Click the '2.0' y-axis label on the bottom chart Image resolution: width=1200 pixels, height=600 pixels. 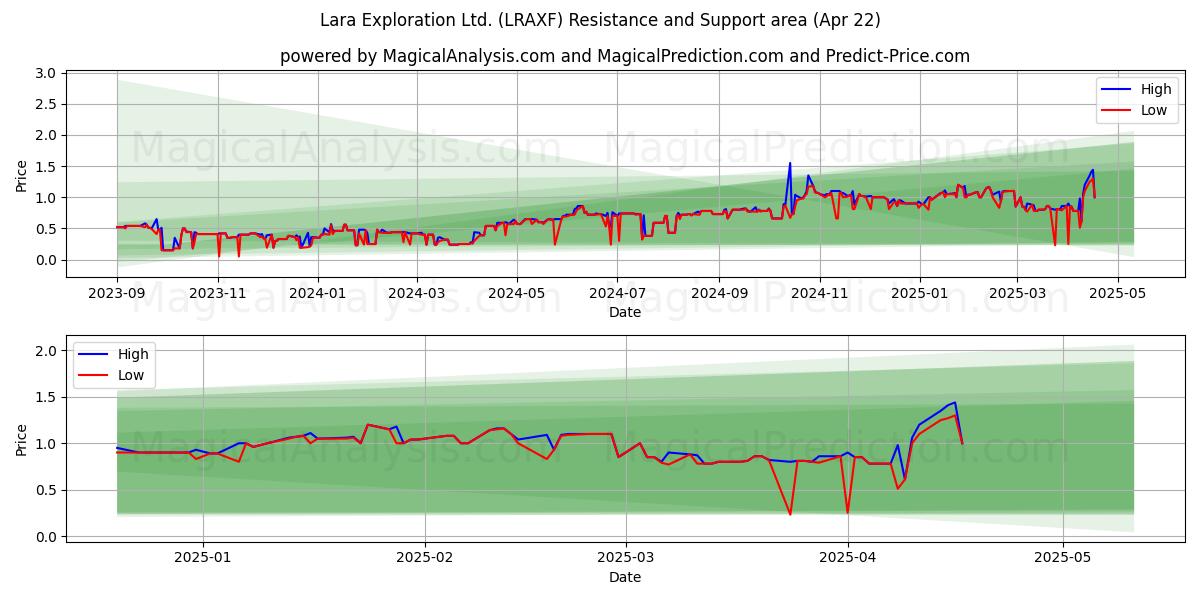pos(44,351)
